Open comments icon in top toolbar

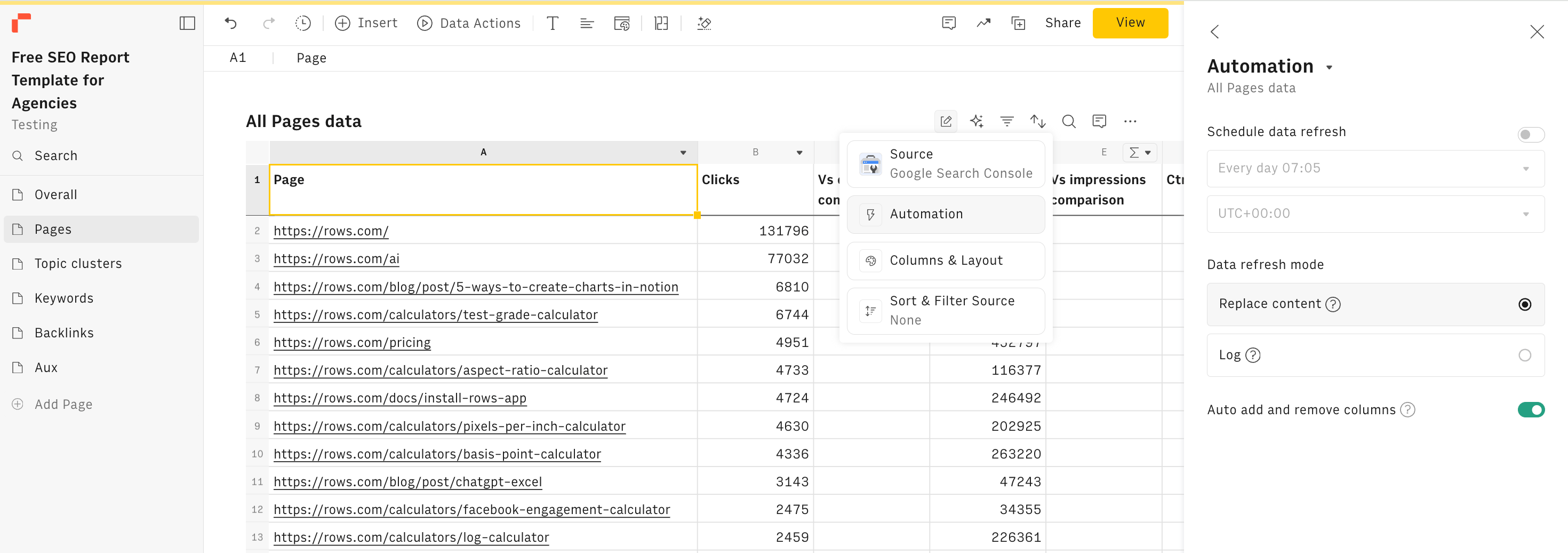point(948,23)
